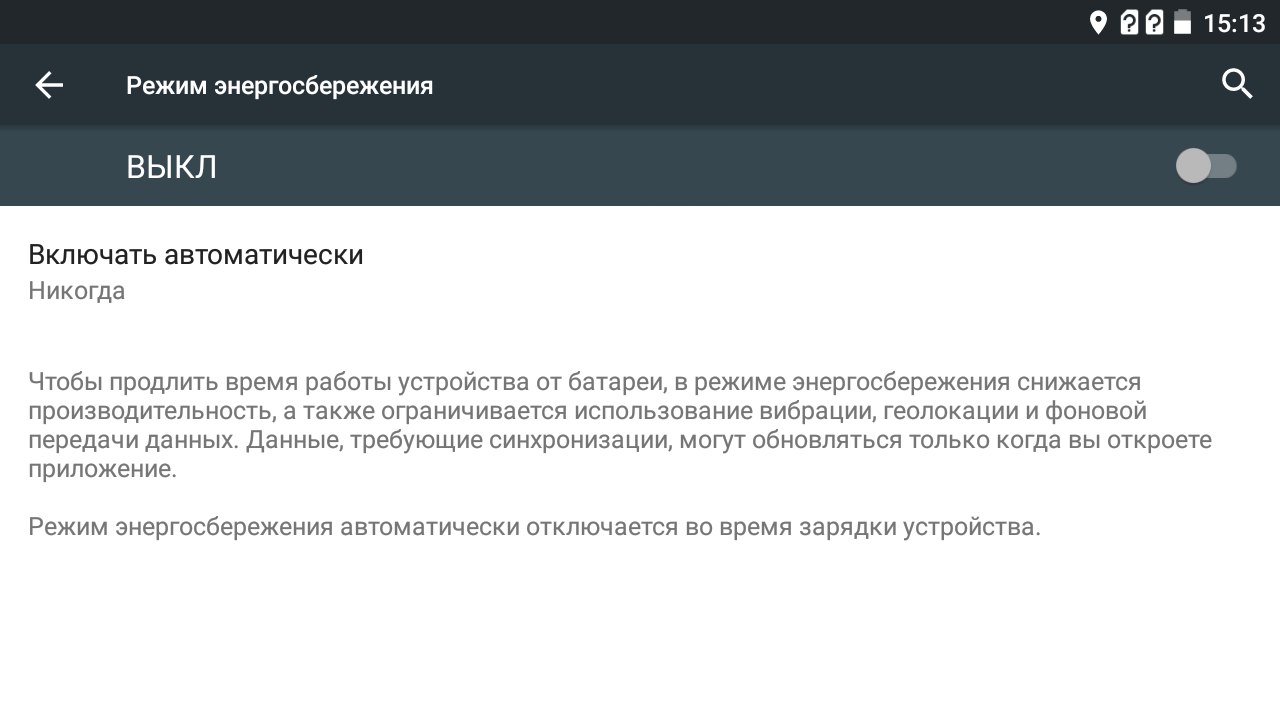Tap the word приложение ending the description
Viewport: 1280px width, 720px height.
tap(102, 469)
